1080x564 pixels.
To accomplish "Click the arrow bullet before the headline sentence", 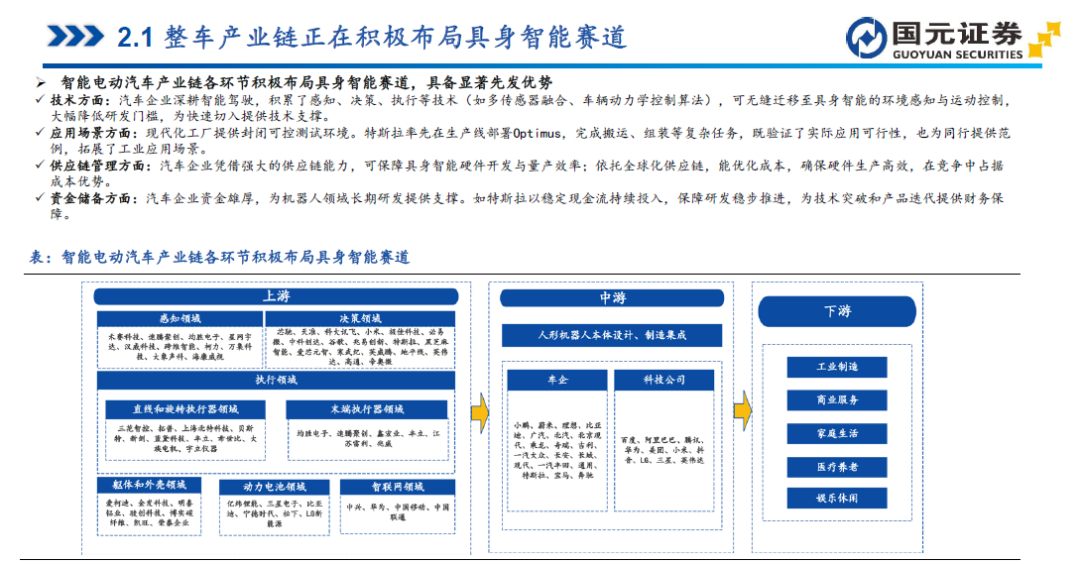I will (x=41, y=83).
